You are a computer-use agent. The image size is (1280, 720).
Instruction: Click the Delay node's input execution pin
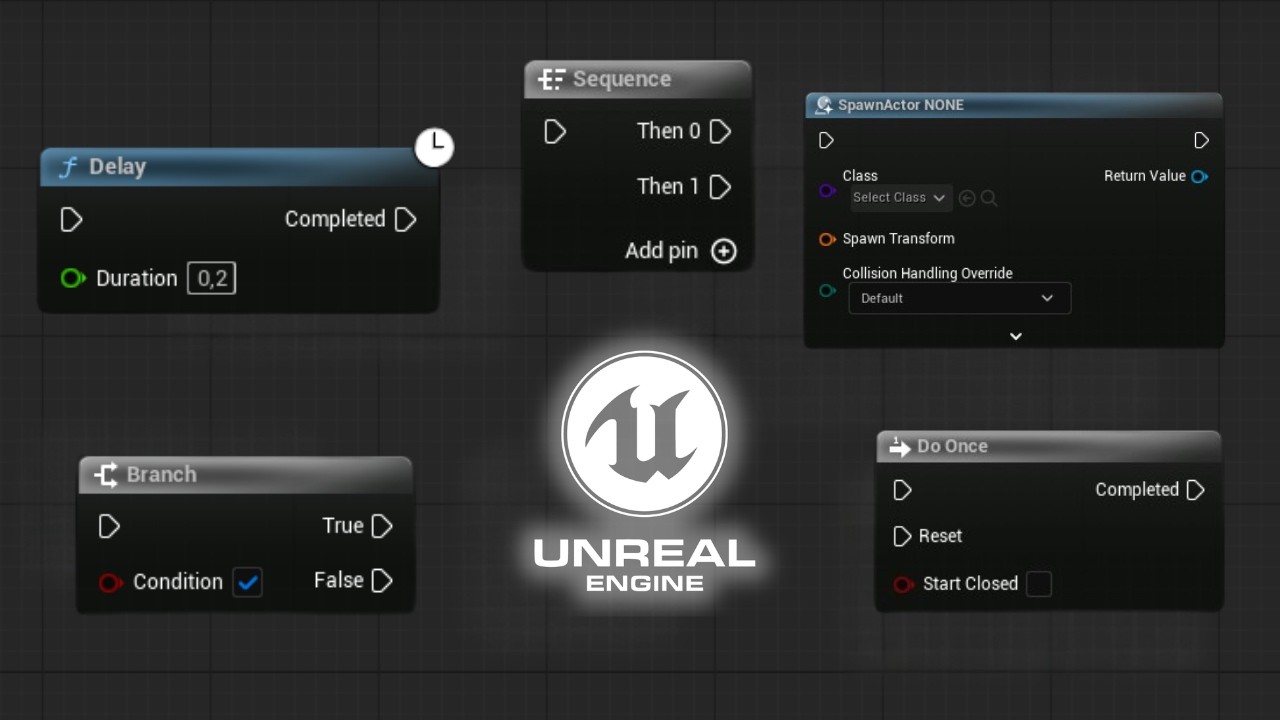tap(71, 219)
